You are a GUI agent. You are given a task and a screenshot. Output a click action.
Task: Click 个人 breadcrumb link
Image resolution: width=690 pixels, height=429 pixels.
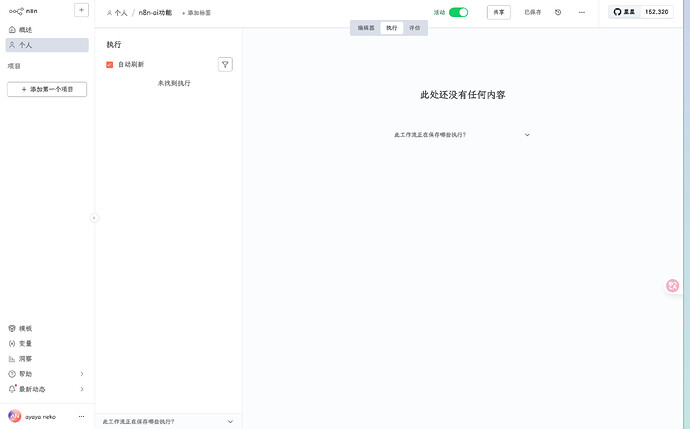click(x=117, y=13)
